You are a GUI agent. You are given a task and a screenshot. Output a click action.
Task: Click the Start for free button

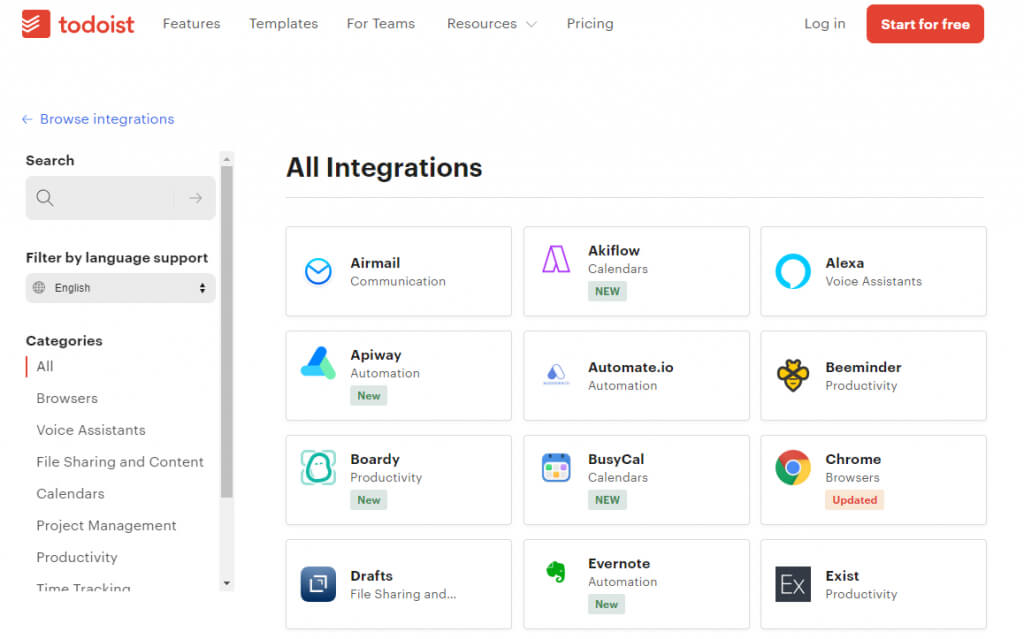pos(925,24)
